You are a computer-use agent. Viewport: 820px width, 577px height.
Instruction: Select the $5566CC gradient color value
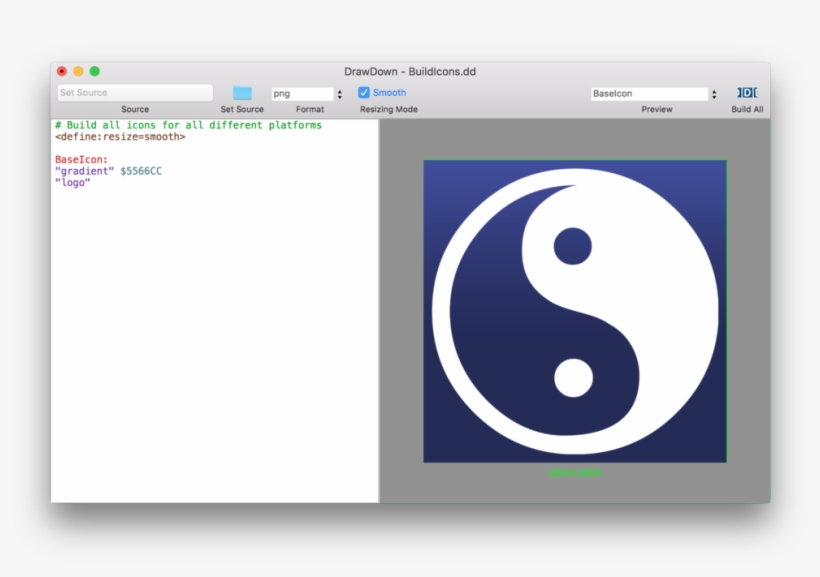click(139, 170)
